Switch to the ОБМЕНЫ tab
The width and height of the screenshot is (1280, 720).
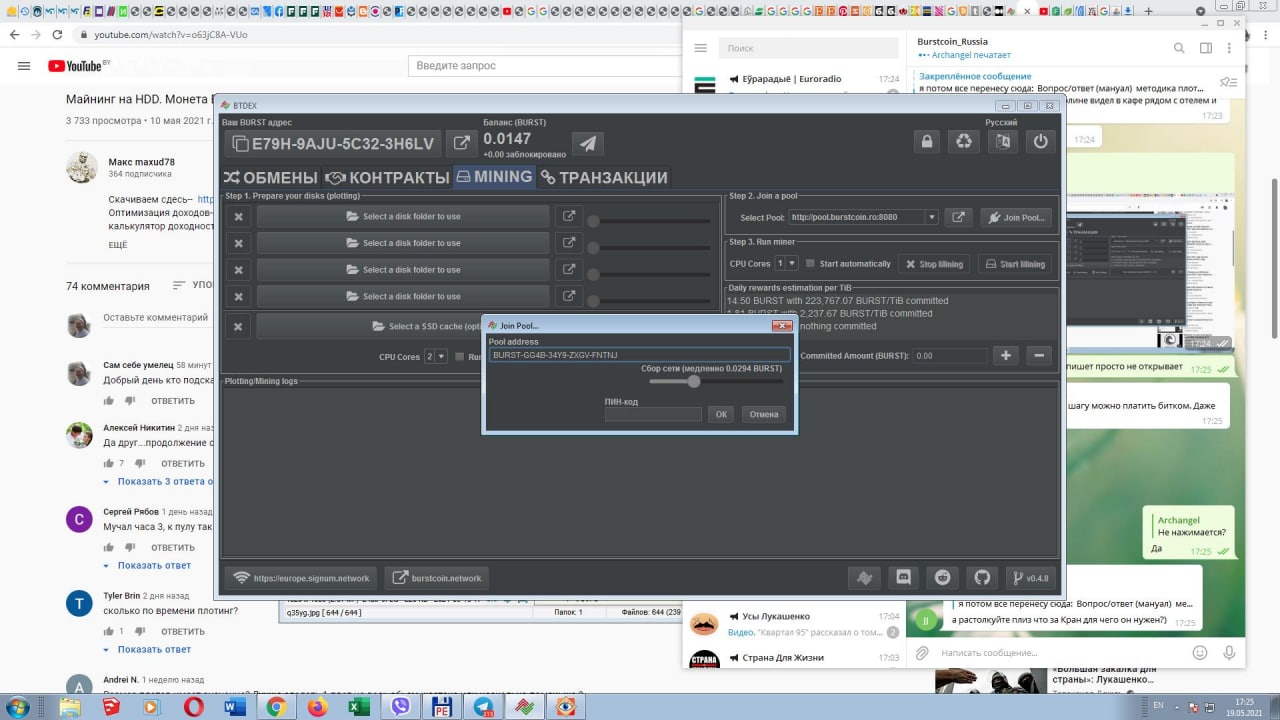click(270, 177)
